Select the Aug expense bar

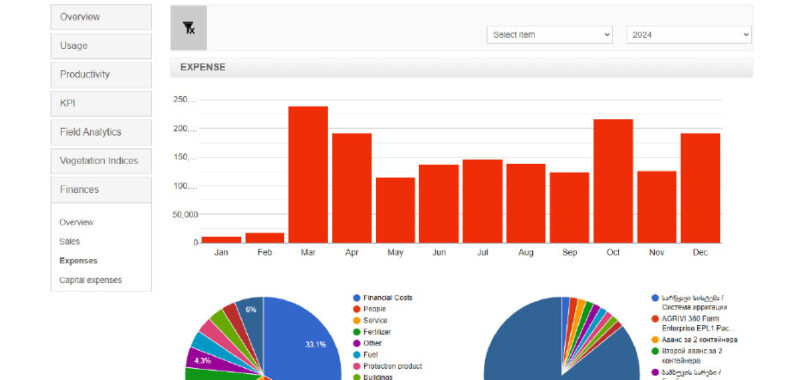(x=526, y=203)
